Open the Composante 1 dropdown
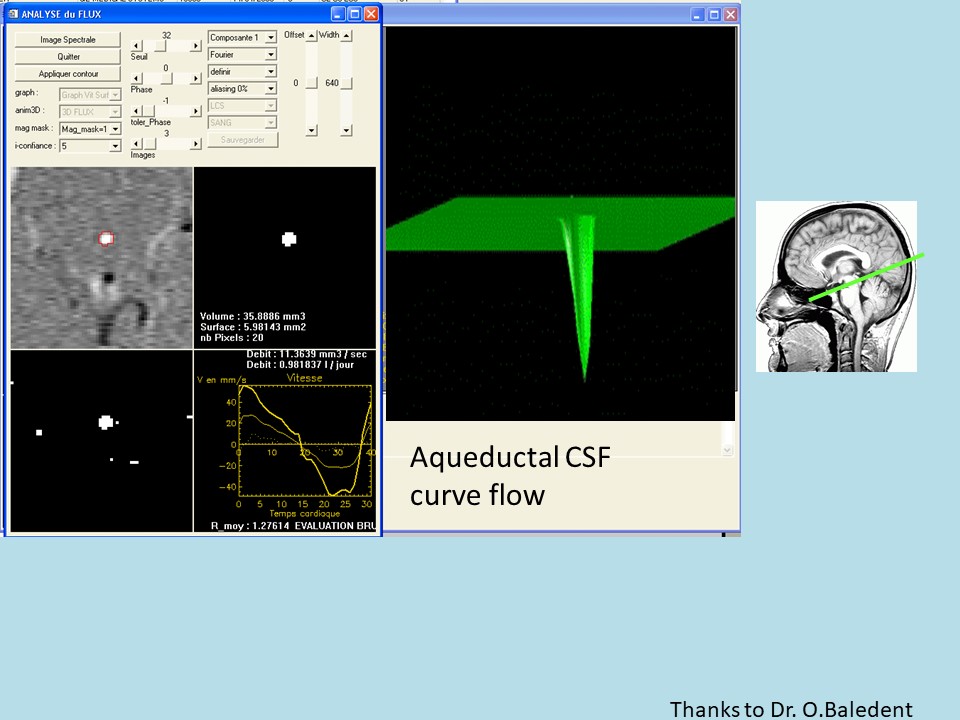The image size is (960, 720). pos(270,38)
